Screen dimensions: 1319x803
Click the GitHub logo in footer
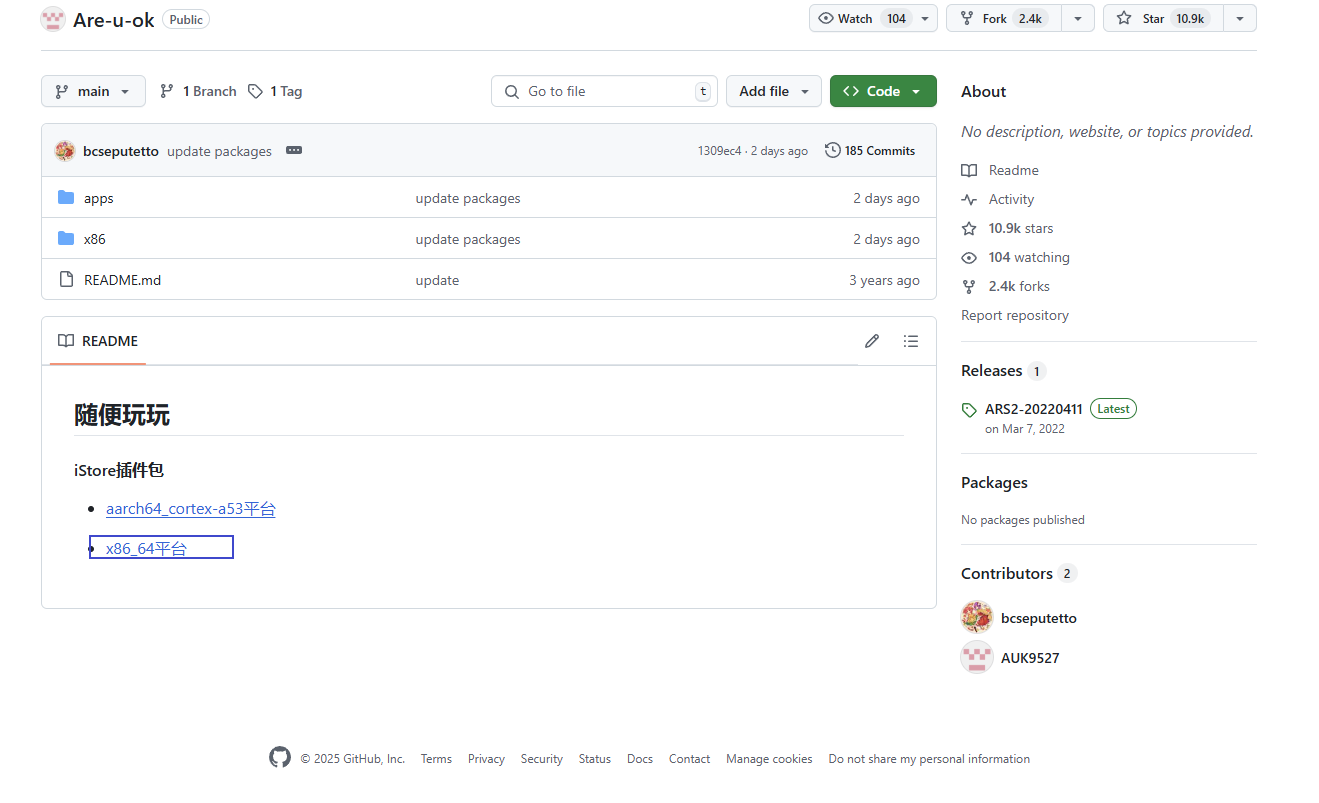tap(280, 757)
